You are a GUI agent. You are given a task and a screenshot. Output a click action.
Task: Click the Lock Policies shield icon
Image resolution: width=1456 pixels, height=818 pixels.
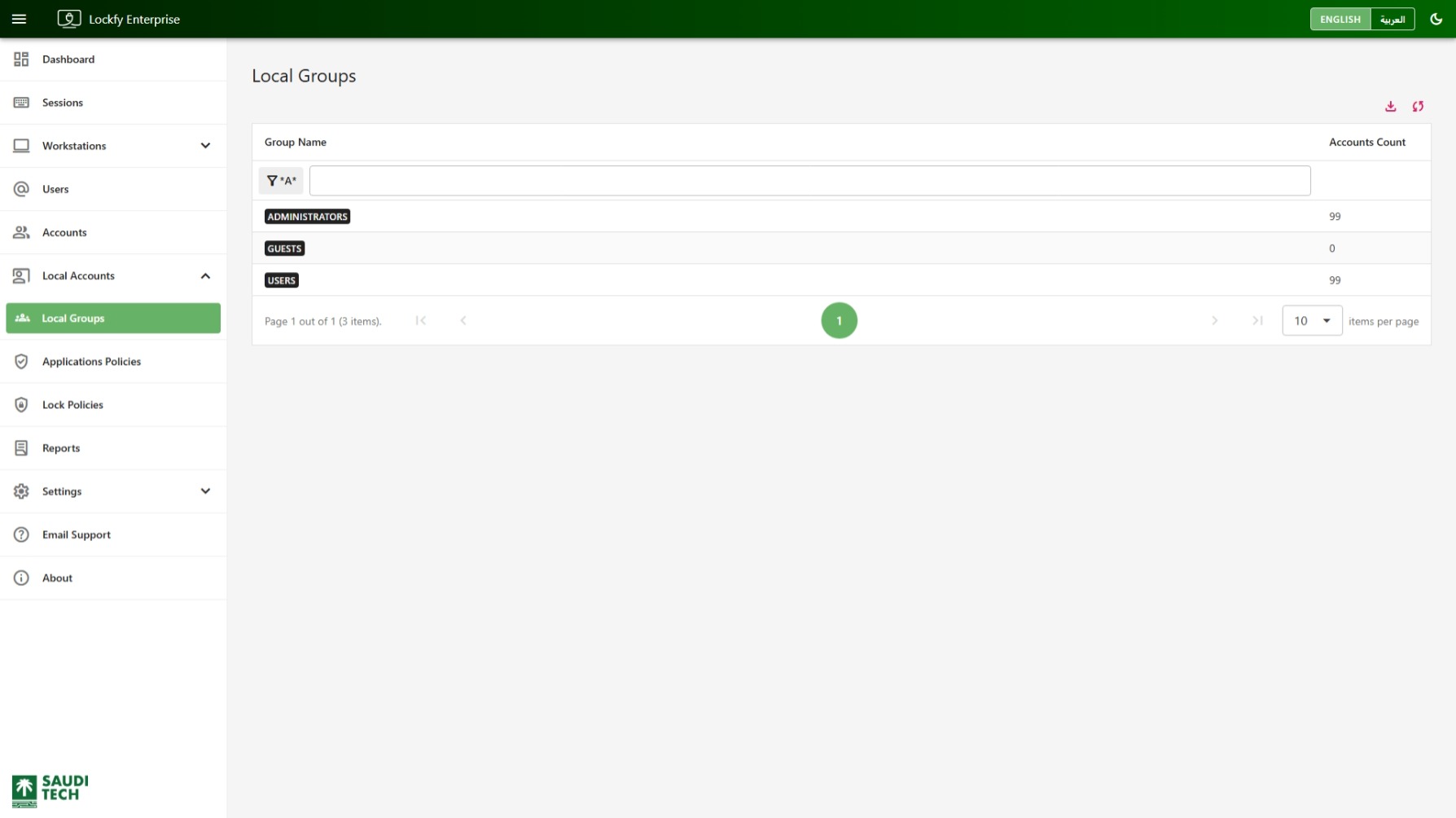pyautogui.click(x=21, y=405)
